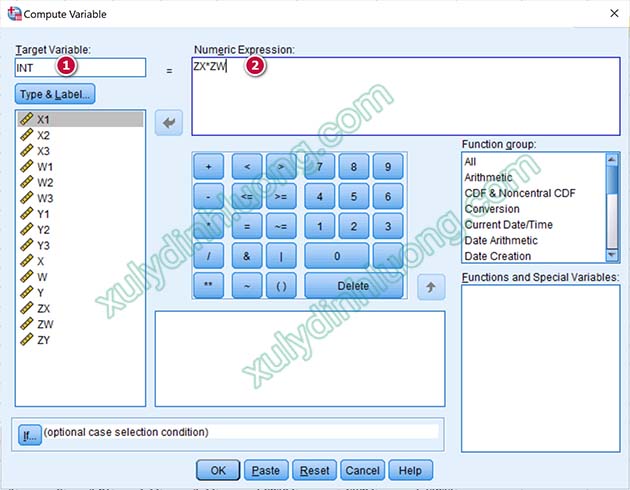Click the vertical bar OR key
630x490 pixels.
coord(281,255)
